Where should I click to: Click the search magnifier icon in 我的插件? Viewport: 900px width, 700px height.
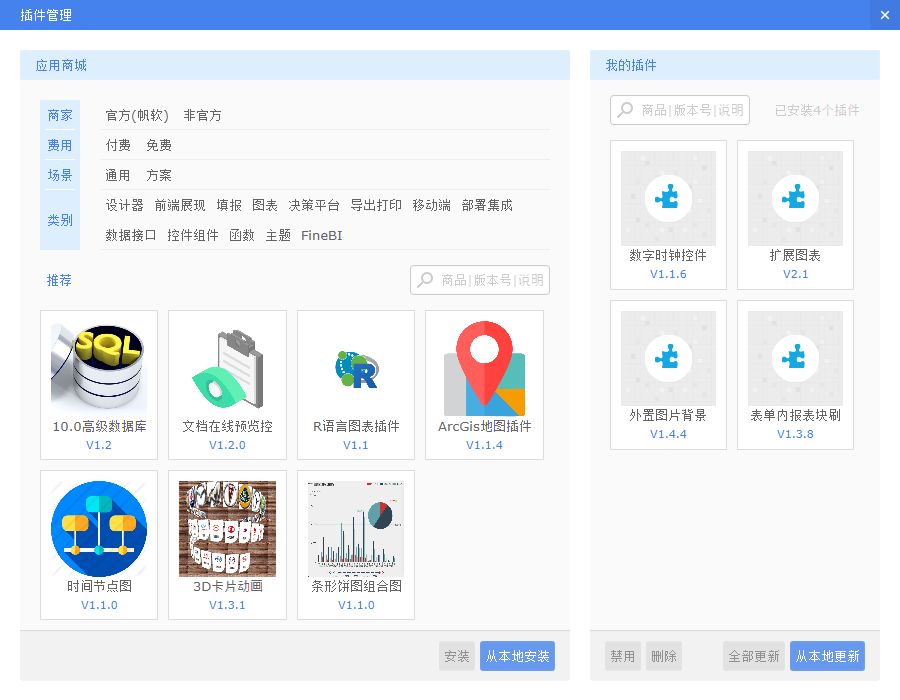tap(625, 110)
